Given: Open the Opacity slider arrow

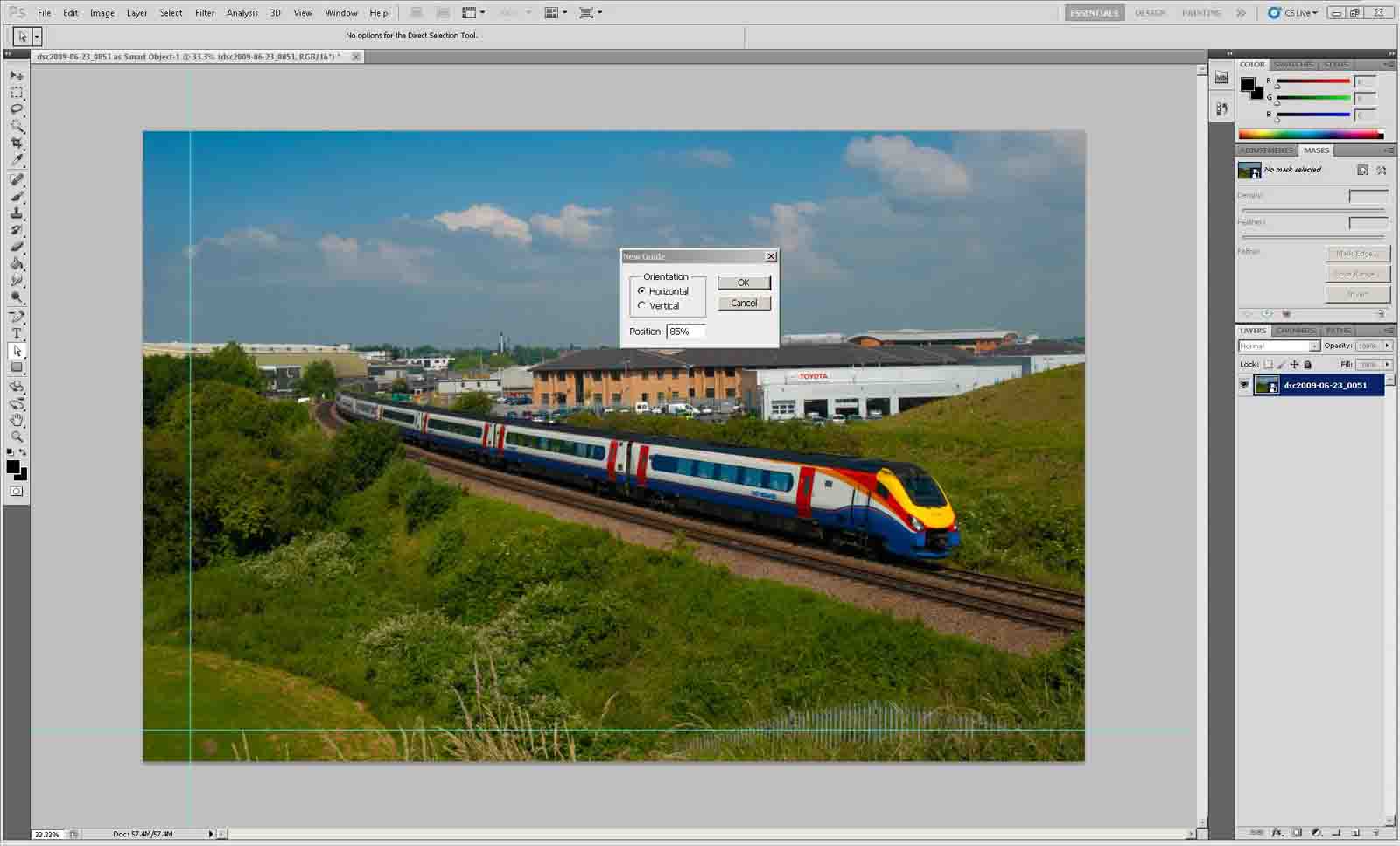Looking at the screenshot, I should point(1388,346).
